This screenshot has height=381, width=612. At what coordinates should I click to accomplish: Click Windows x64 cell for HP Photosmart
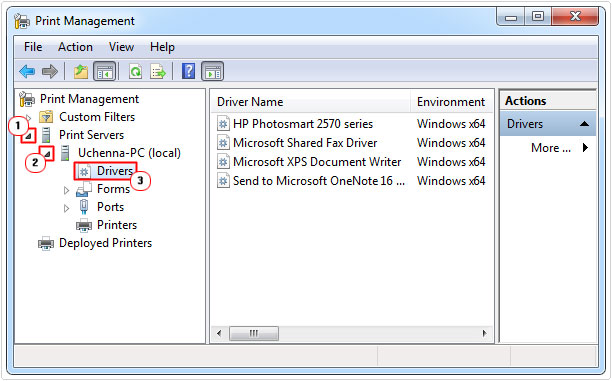[451, 124]
